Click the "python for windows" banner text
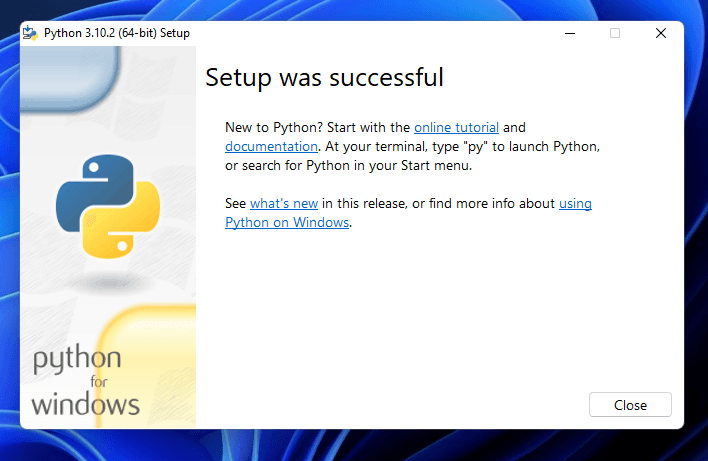Viewport: 708px width, 461px height. click(x=85, y=380)
